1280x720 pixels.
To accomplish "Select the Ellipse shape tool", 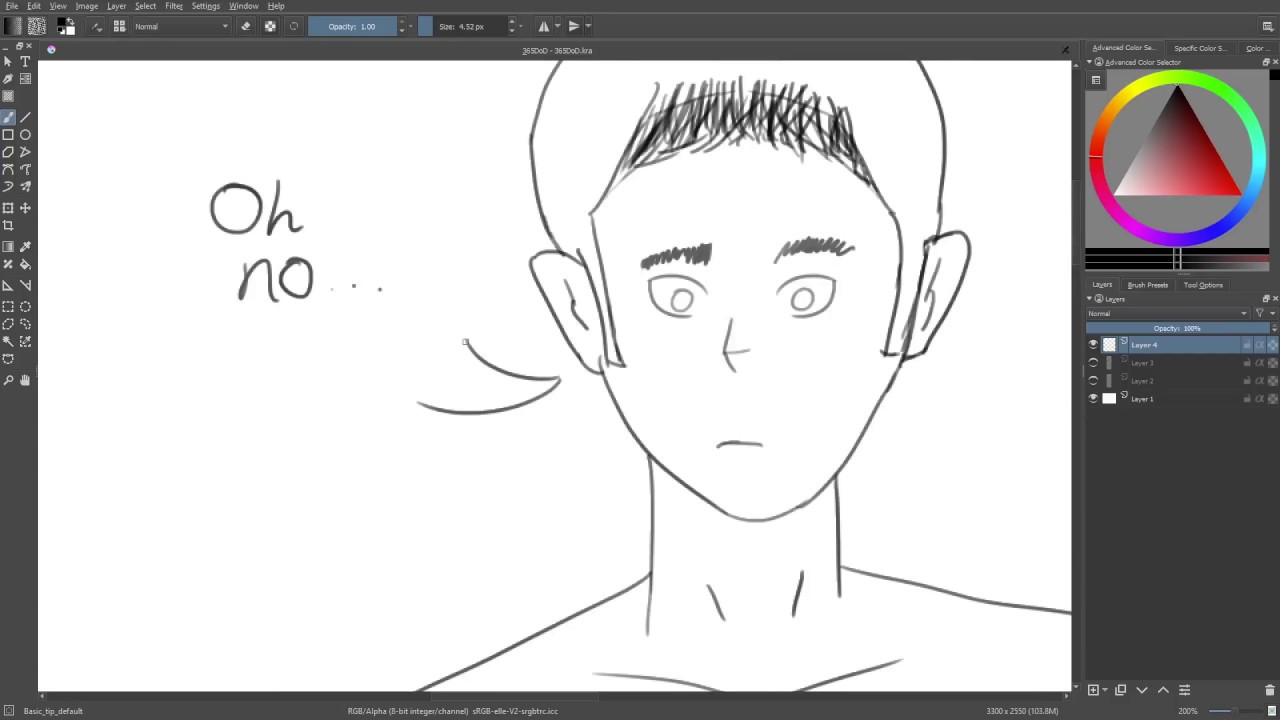I will [x=25, y=135].
